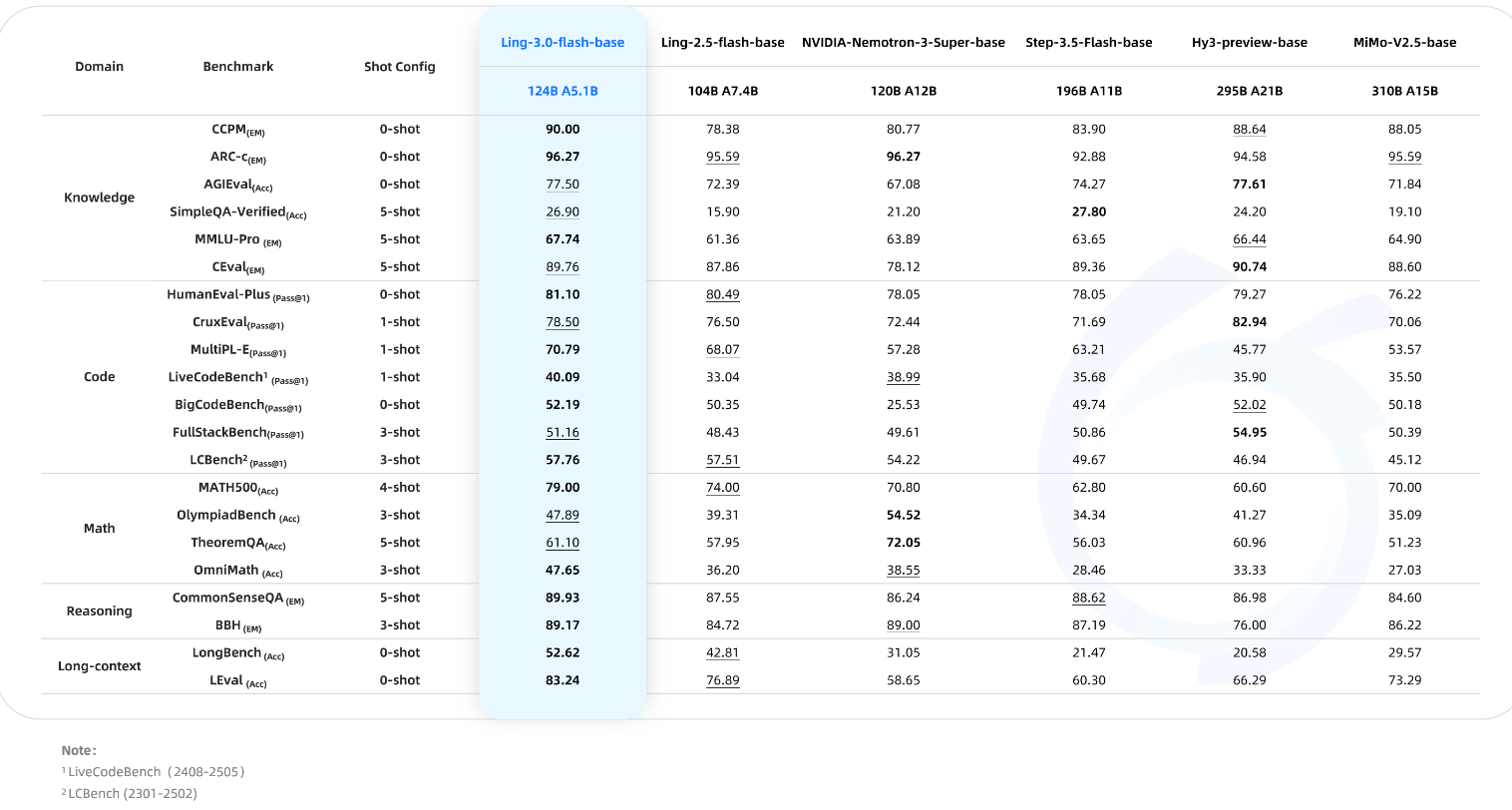Click the ARC-c benchmark name

238,158
